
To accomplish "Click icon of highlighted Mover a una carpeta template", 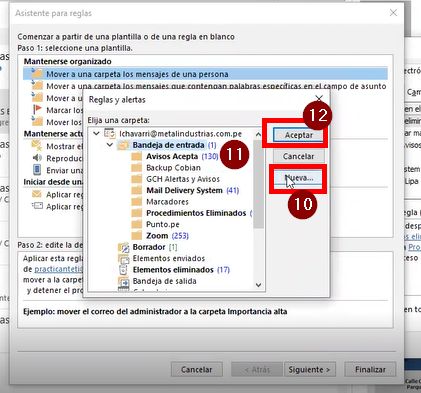I will [x=37, y=73].
